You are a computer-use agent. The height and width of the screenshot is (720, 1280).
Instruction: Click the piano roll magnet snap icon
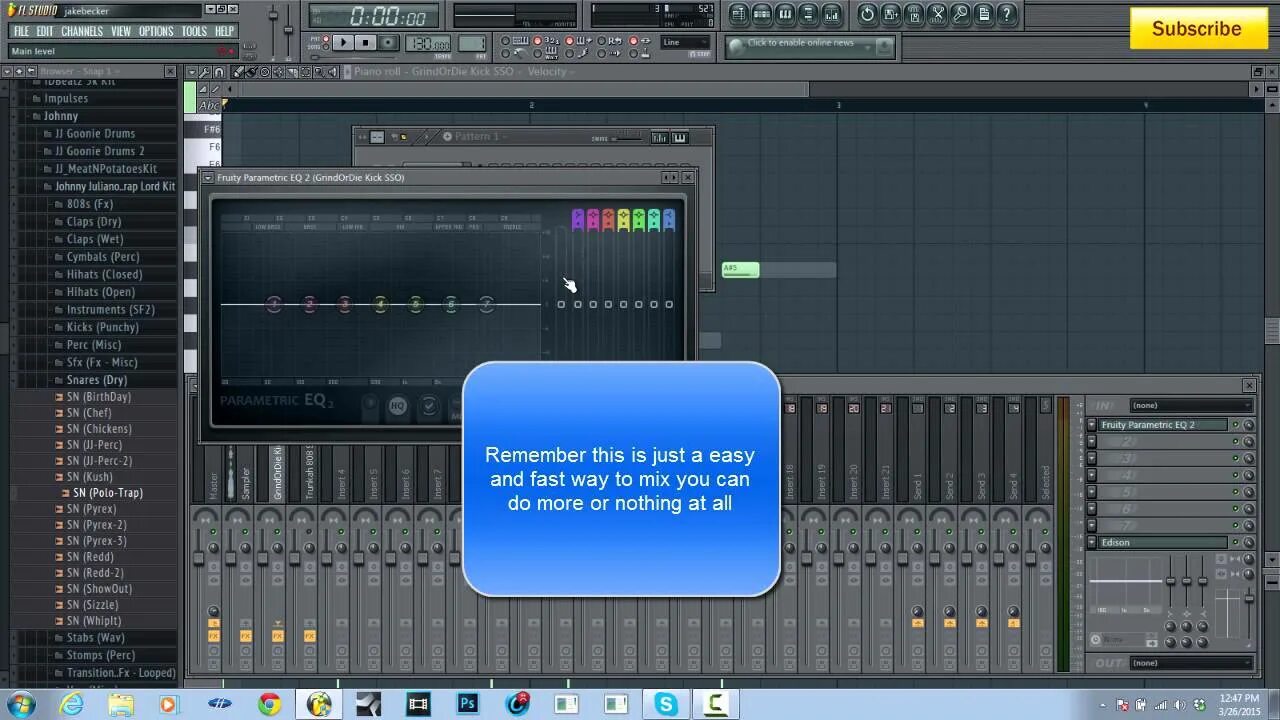[x=219, y=72]
